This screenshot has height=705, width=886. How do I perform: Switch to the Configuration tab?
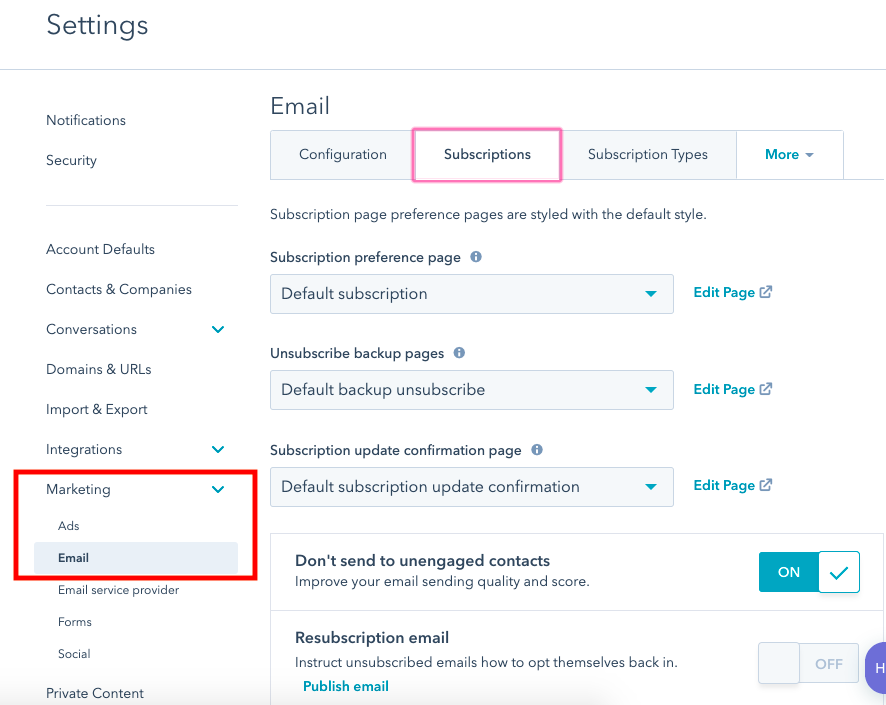pos(343,155)
